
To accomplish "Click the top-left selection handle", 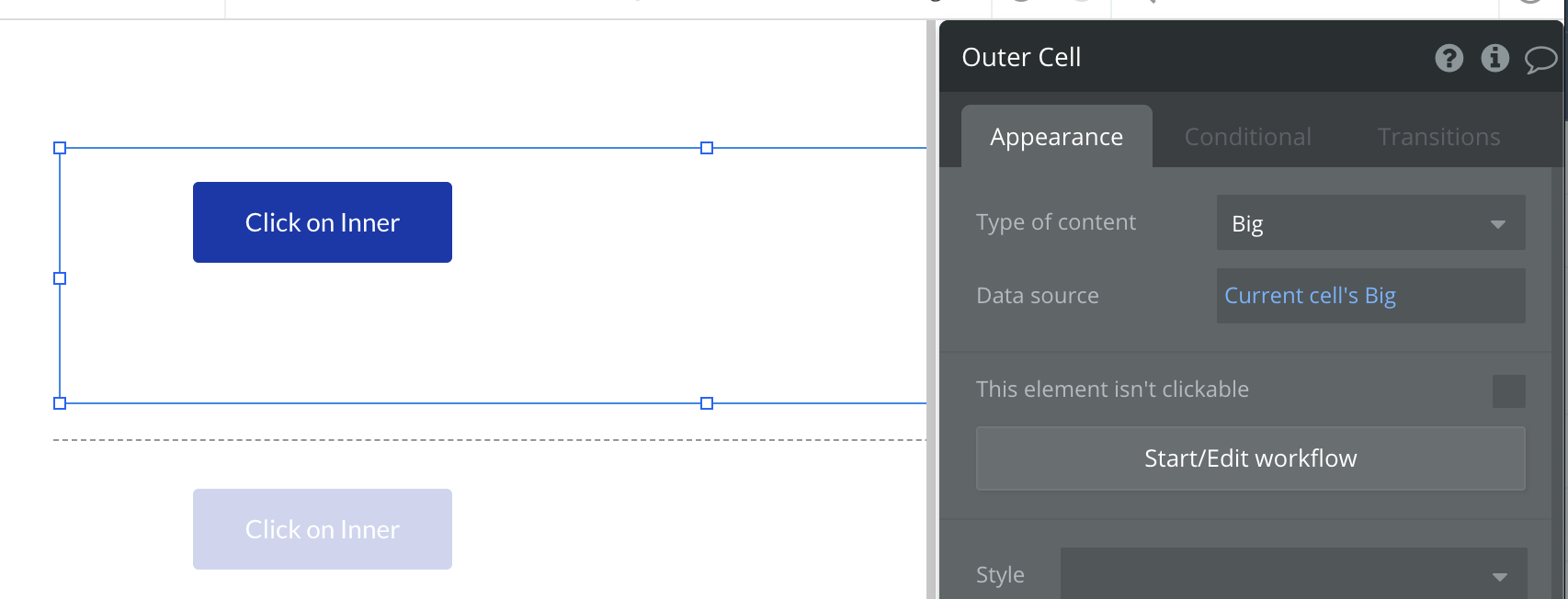I will tap(60, 148).
